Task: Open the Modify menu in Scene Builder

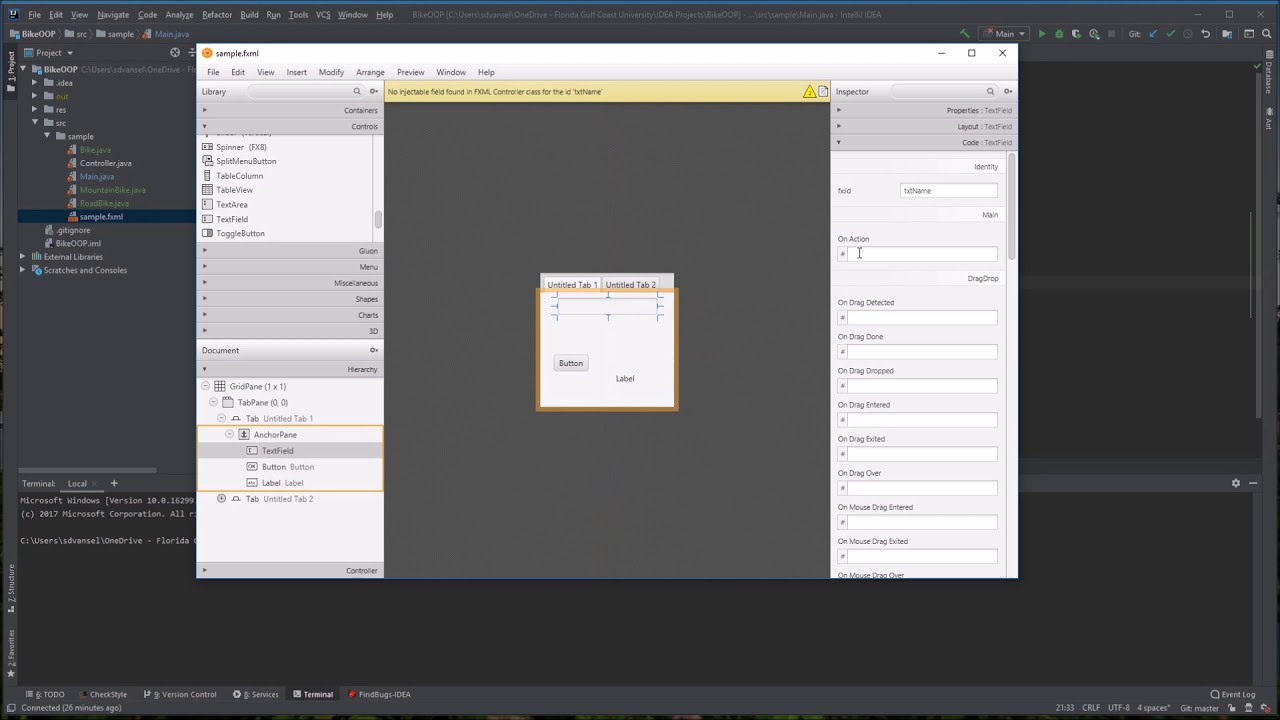Action: pos(331,72)
